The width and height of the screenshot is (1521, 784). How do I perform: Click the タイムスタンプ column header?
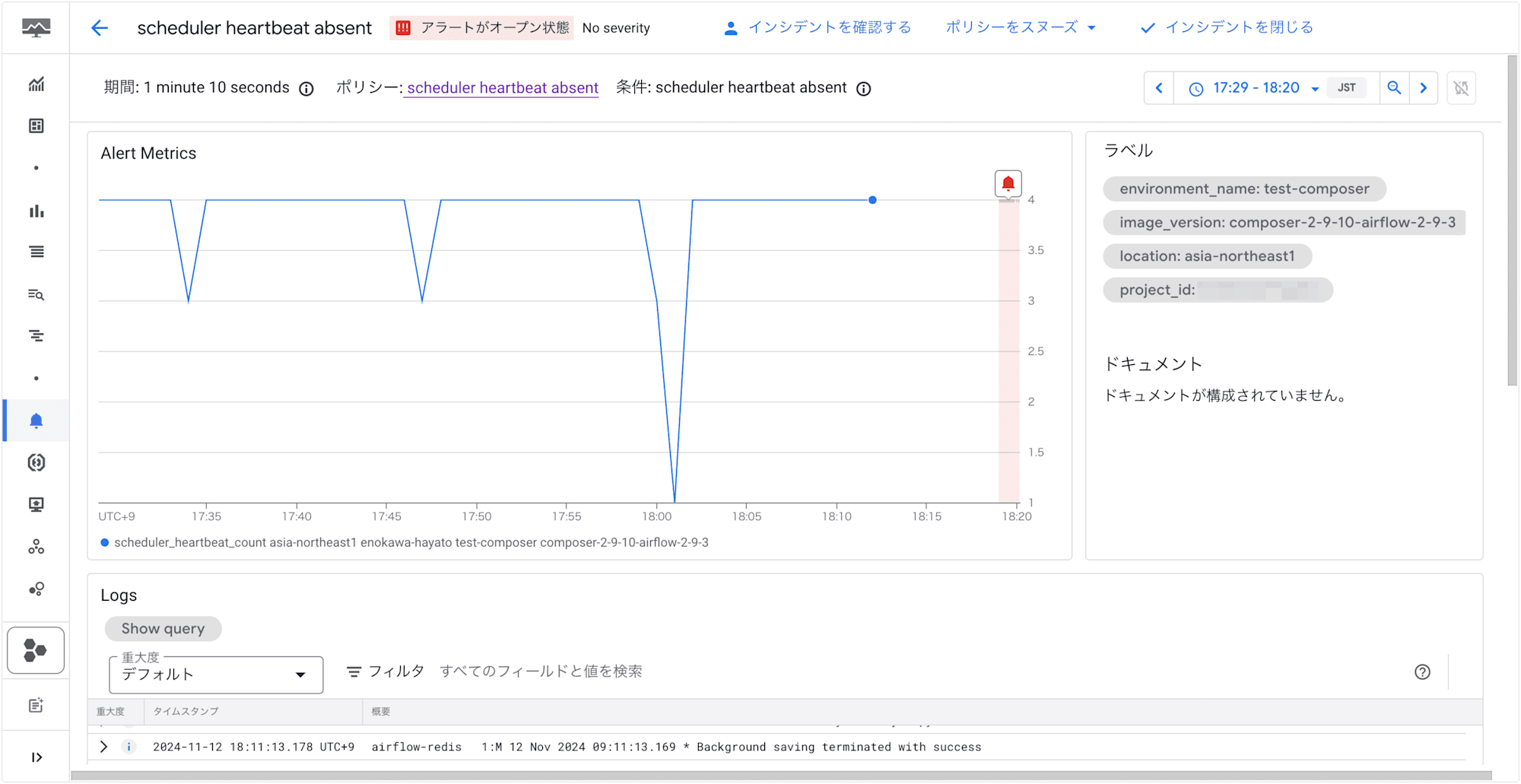coord(186,712)
